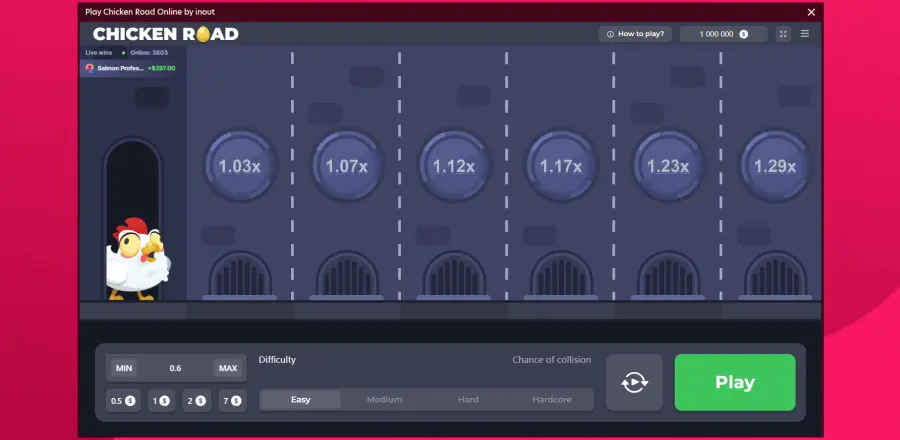The height and width of the screenshot is (440, 900).
Task: Choose the 1 quick bet chip
Action: [x=161, y=401]
